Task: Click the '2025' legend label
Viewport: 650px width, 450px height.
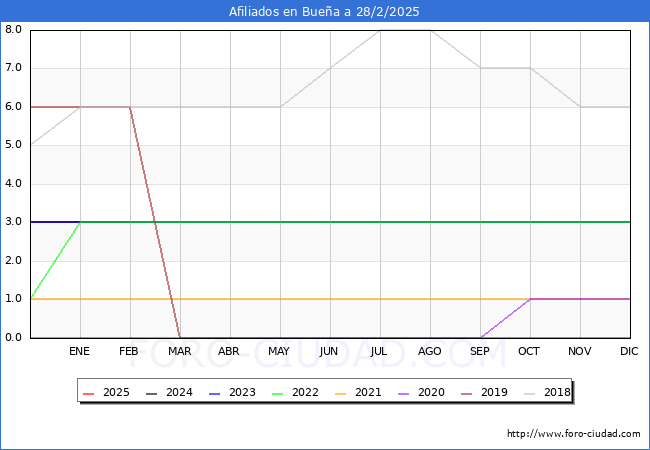Action: coord(116,392)
